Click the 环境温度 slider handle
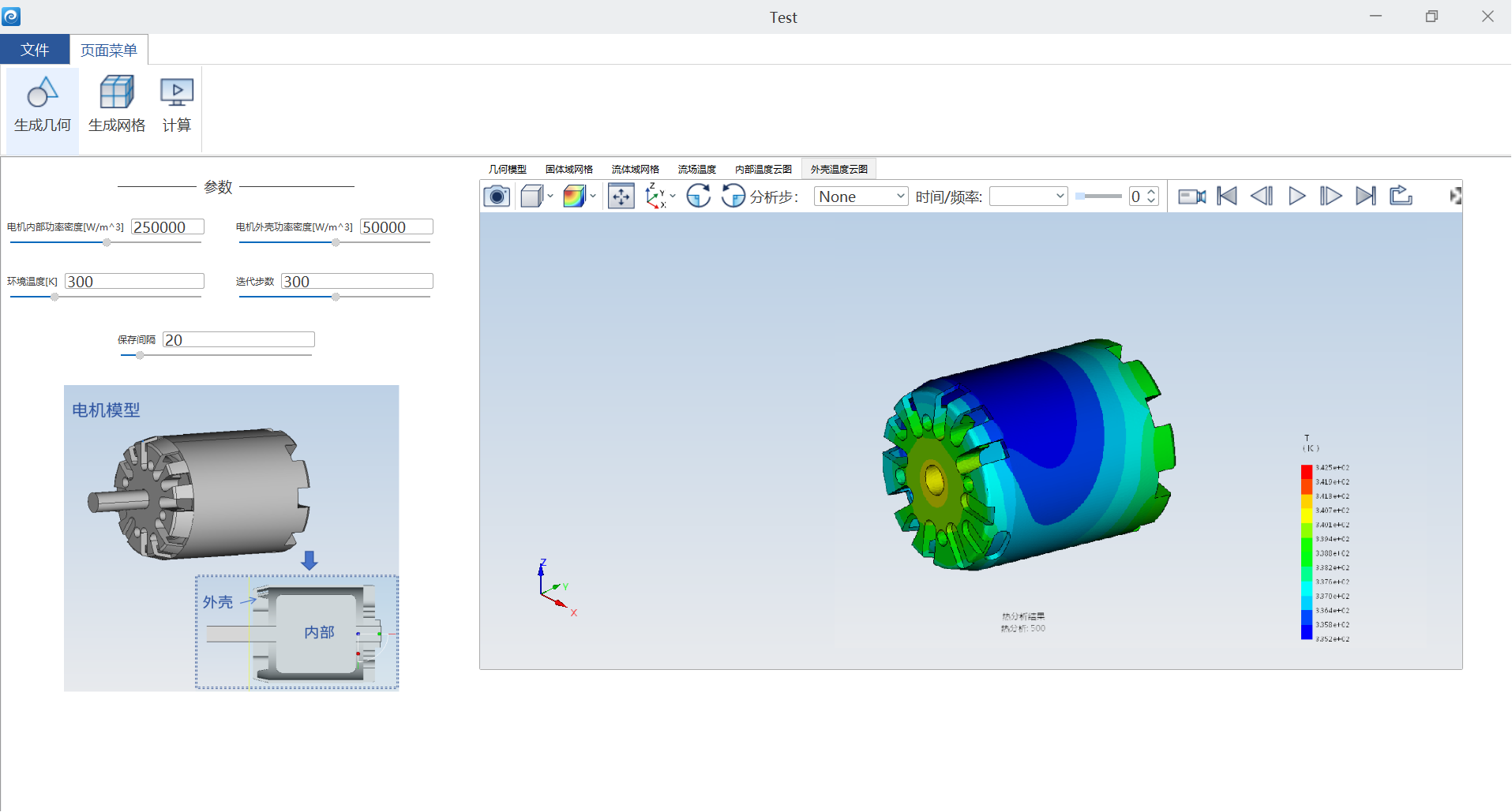This screenshot has width=1512, height=812. (54, 297)
